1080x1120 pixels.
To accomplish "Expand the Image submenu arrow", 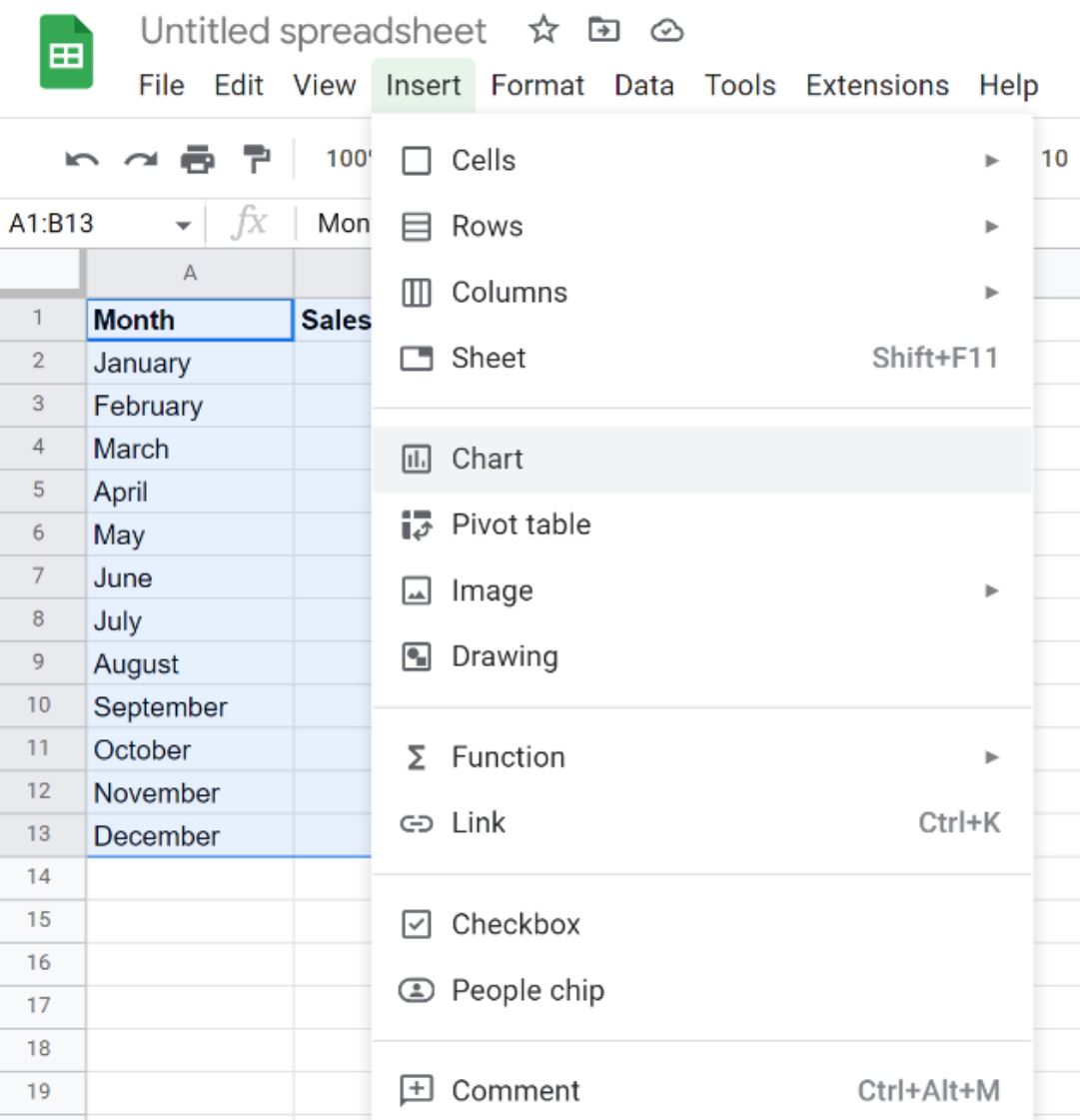I will (991, 590).
